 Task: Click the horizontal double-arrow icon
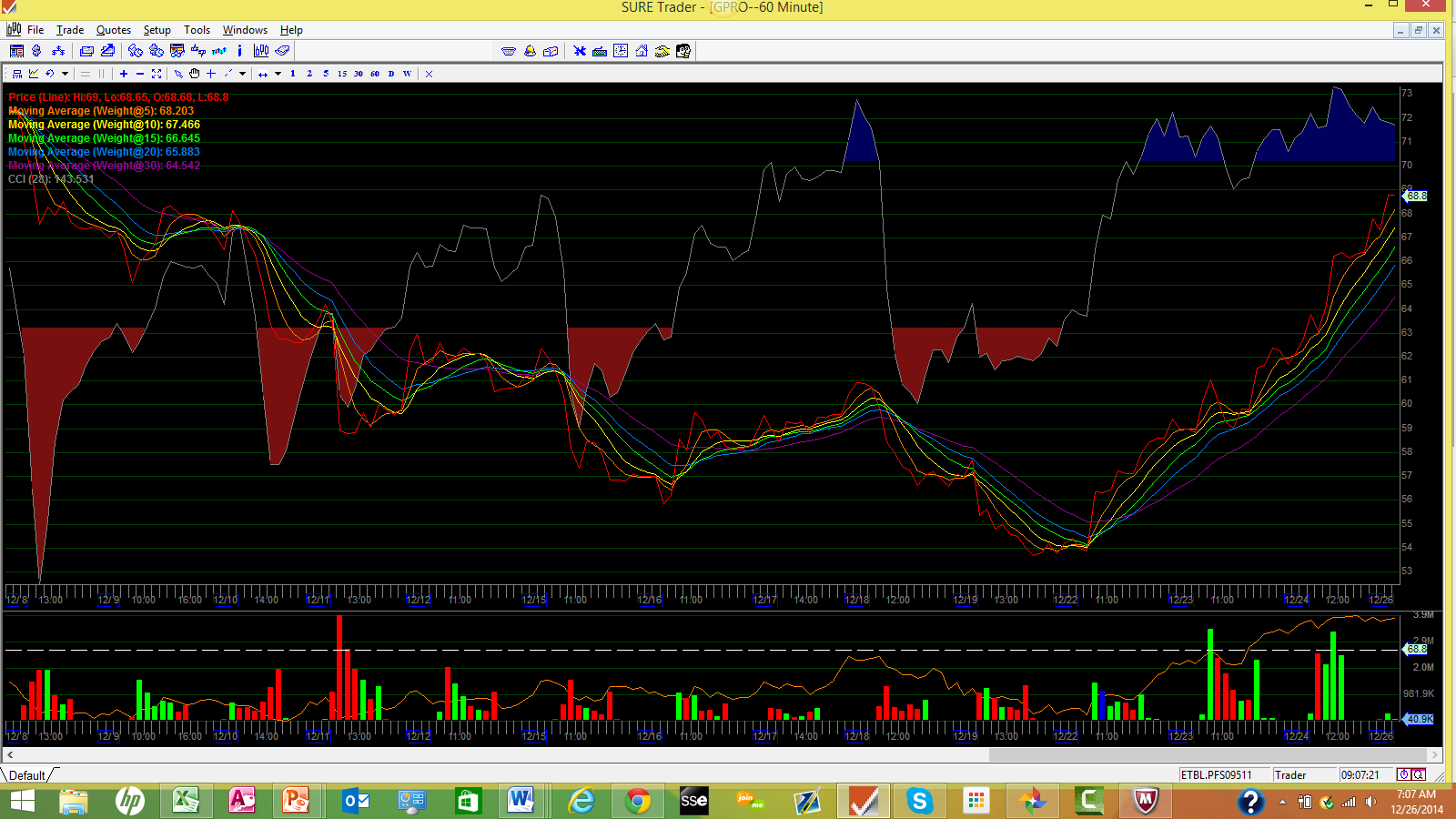point(263,74)
